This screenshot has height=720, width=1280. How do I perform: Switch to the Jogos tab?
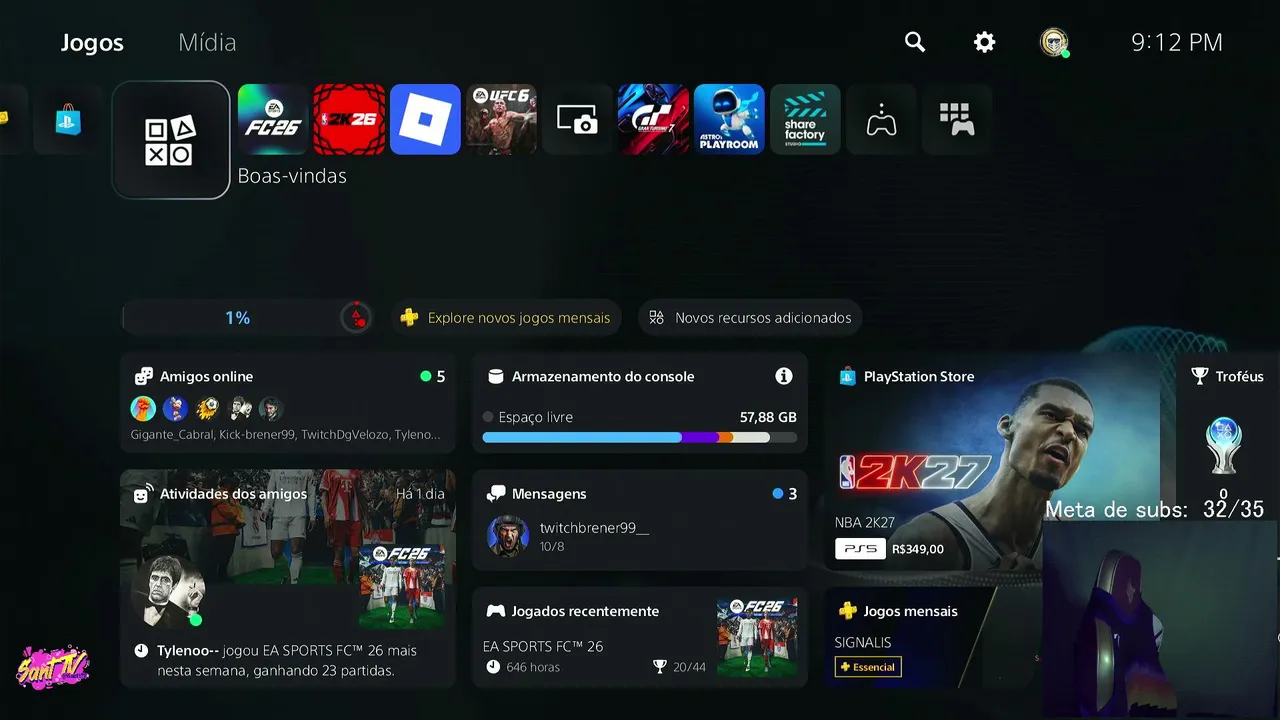pyautogui.click(x=92, y=42)
